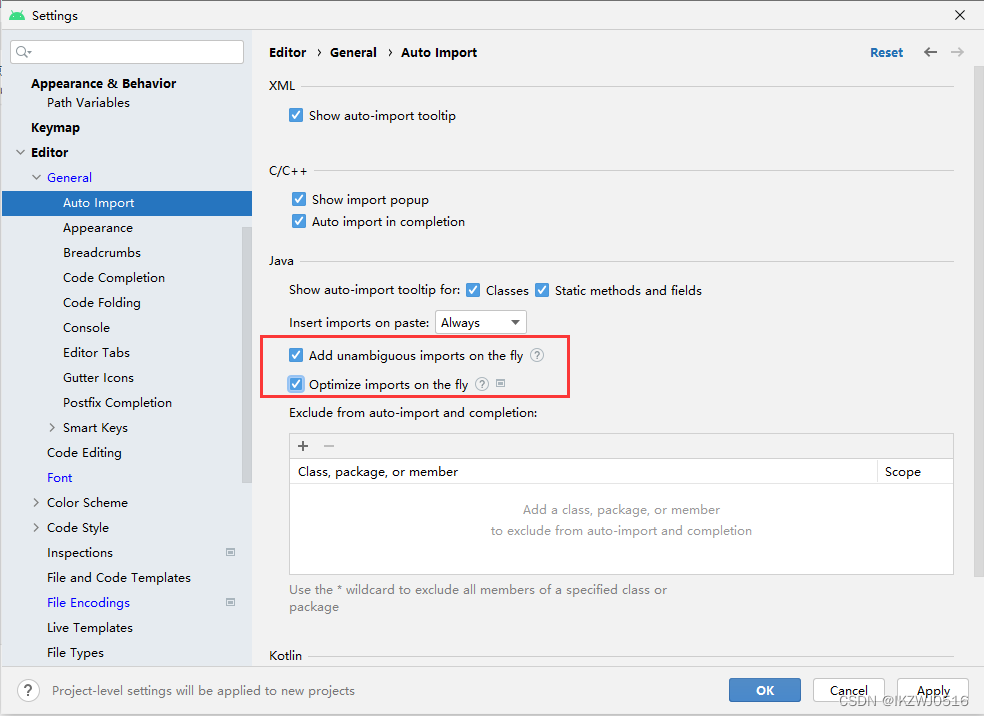
Task: Click help icon beside Add unambiguous imports
Action: [537, 355]
